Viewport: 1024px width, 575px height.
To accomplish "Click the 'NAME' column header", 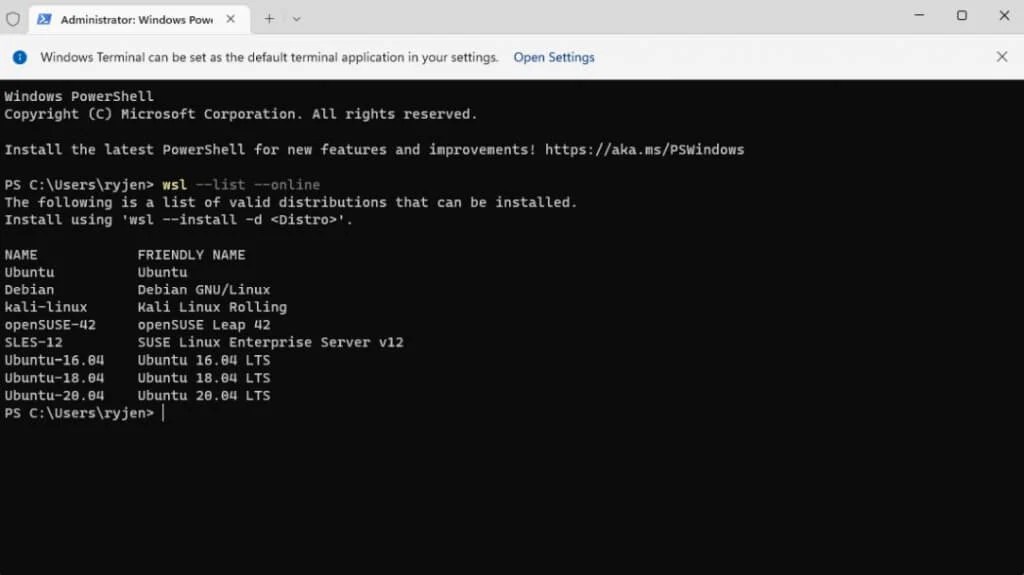I will coord(21,255).
